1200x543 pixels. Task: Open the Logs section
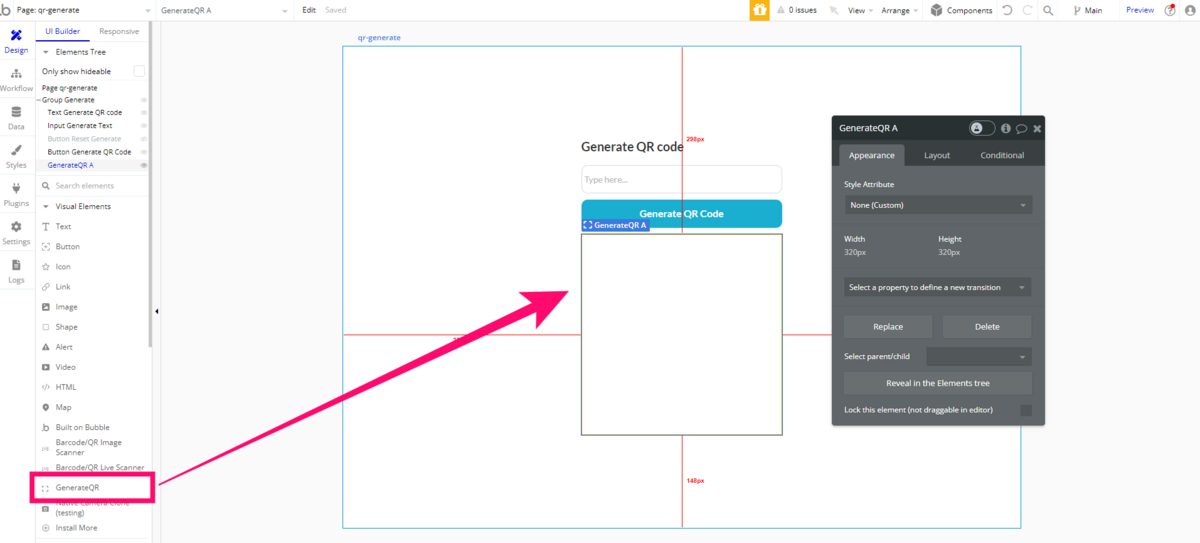tap(16, 271)
